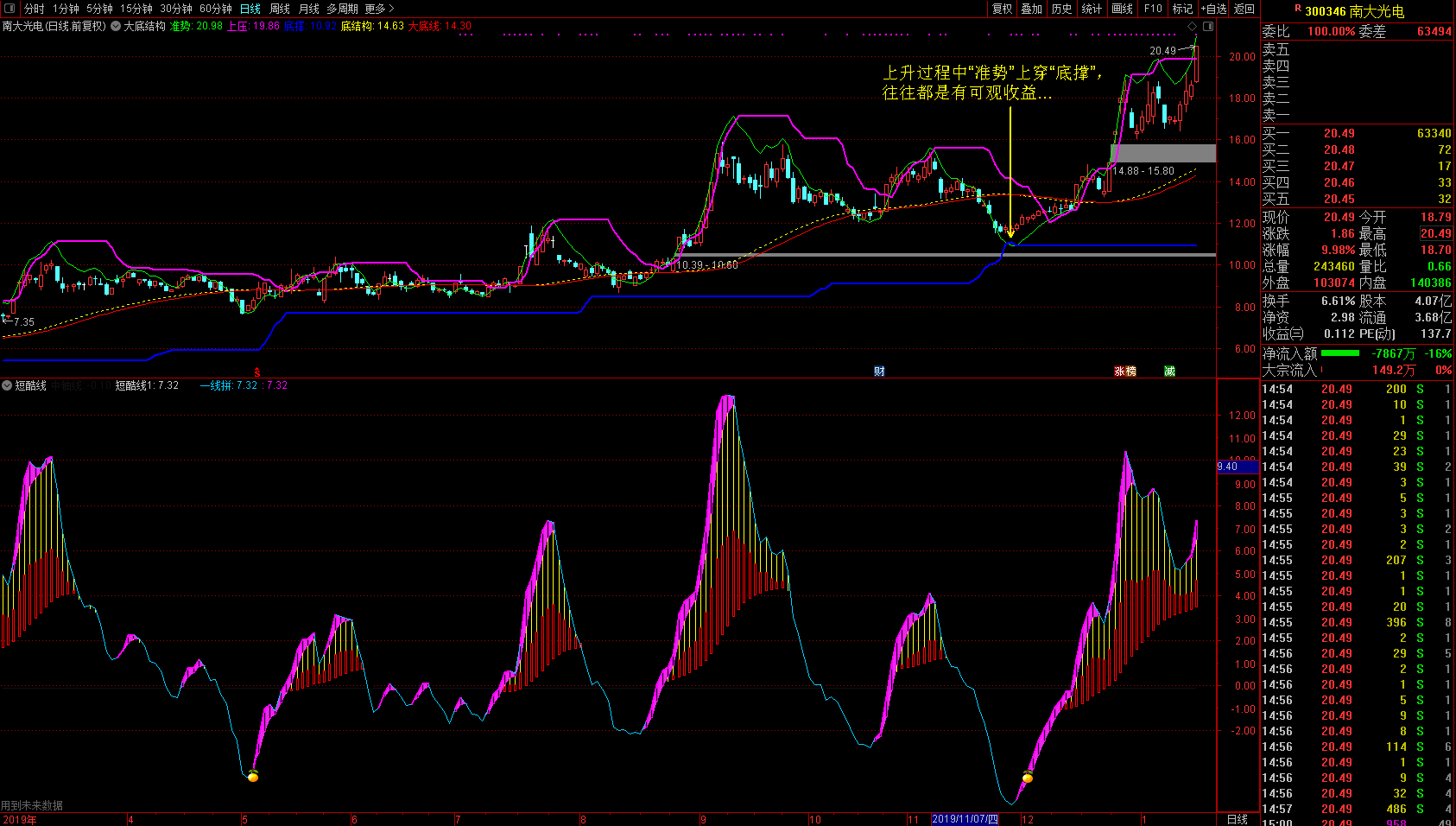Click the left orange signal dot in indicator
The image size is (1456, 826).
point(253,777)
